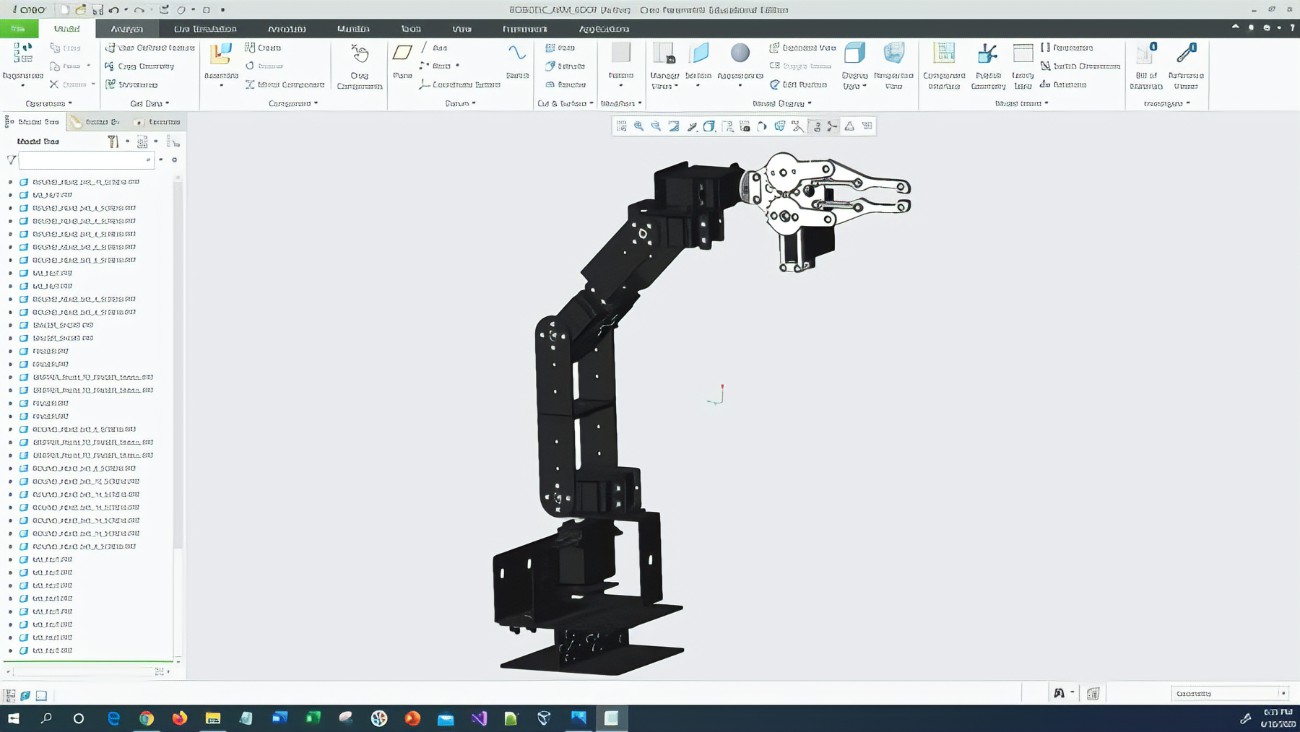Viewport: 1300px width, 732px height.
Task: Click the Mirror Component button
Action: point(285,85)
